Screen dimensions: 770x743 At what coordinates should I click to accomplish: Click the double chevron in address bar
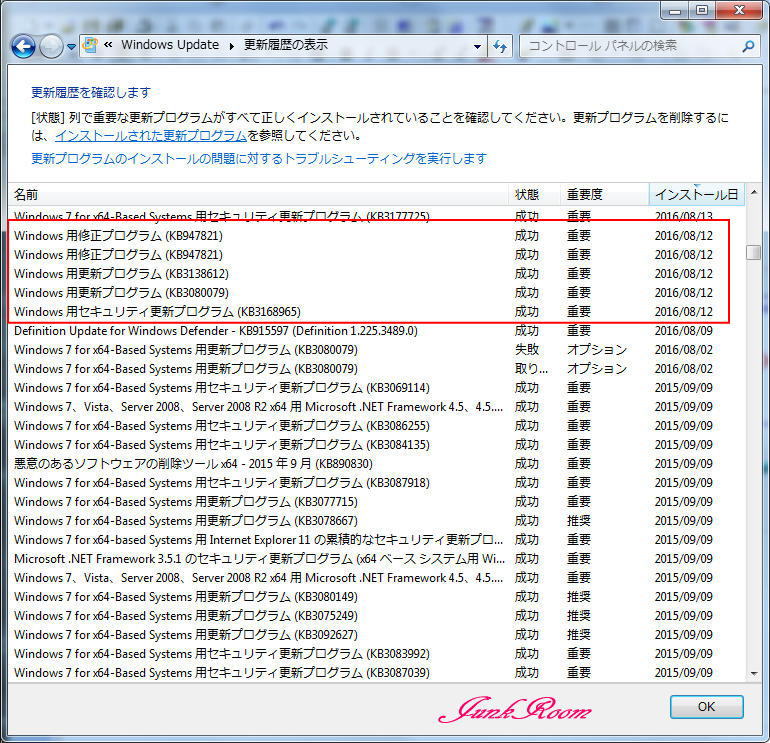[x=108, y=45]
